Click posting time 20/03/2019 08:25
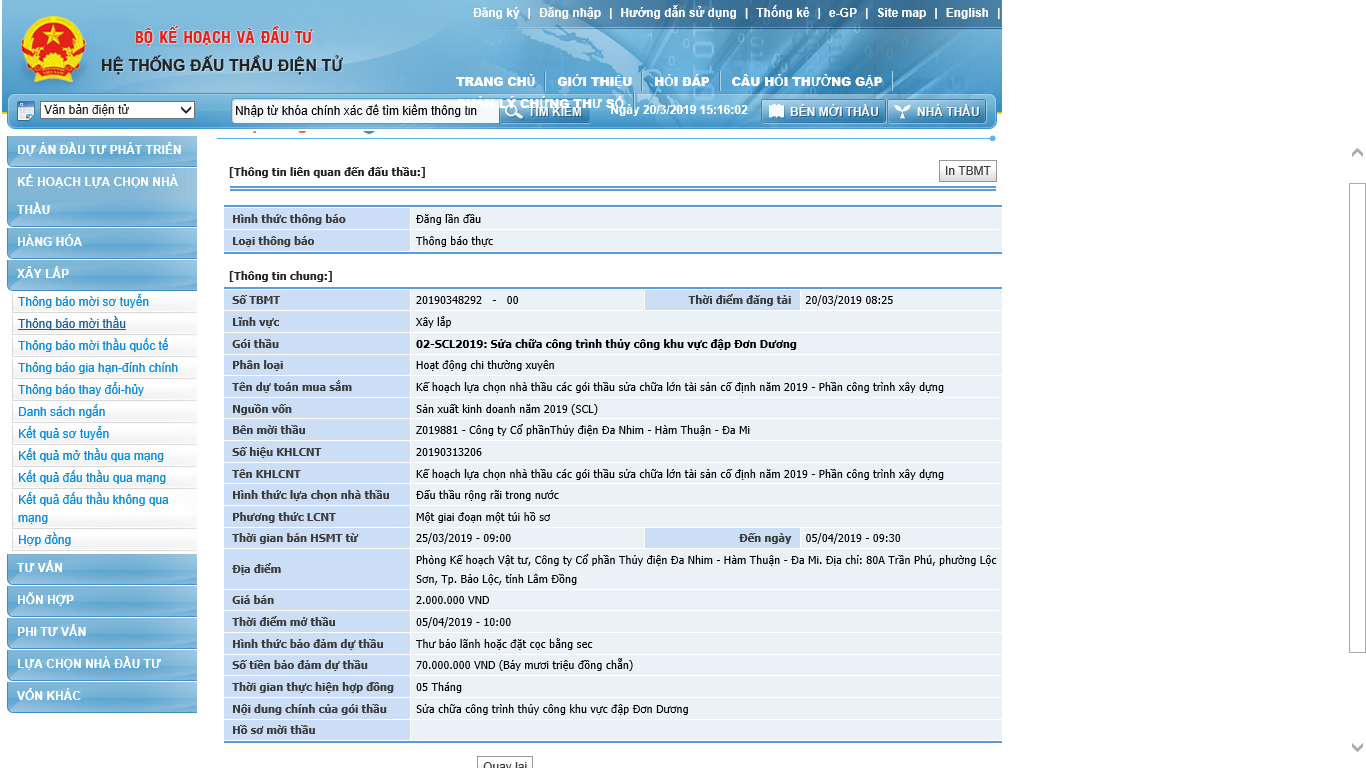 [849, 300]
